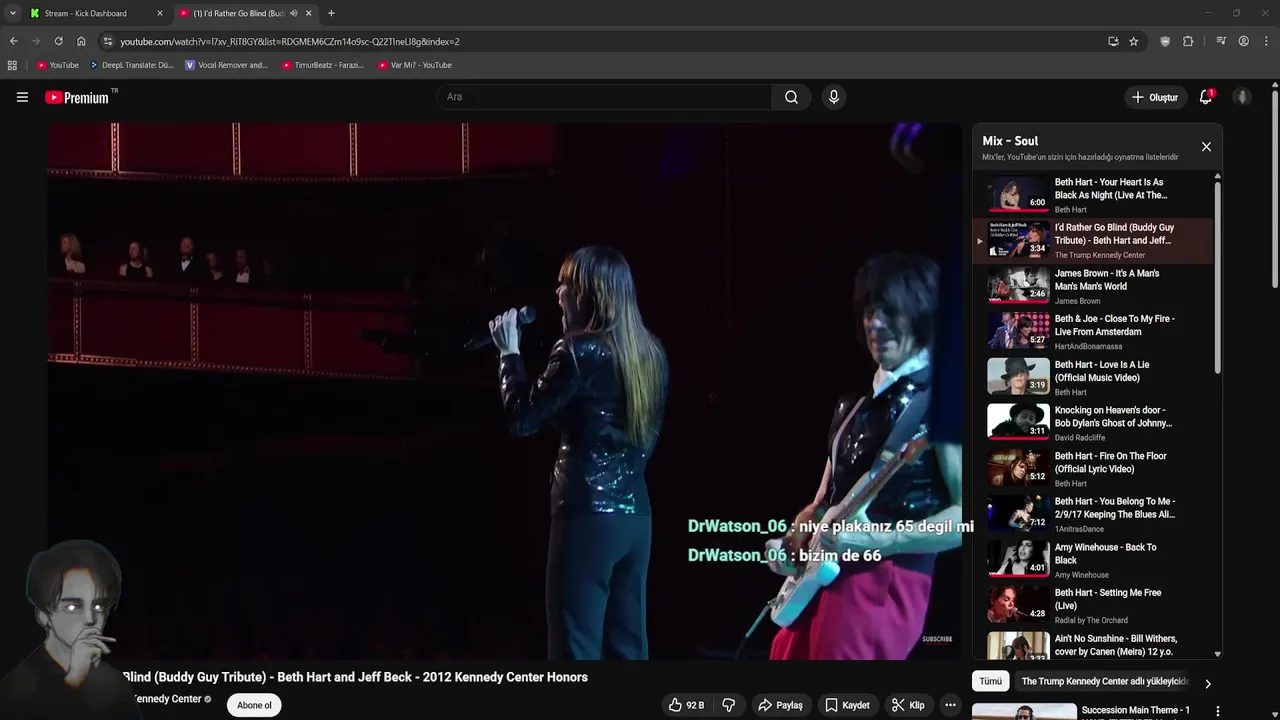Play James Brown - It's A Man's World
The height and width of the screenshot is (720, 1280).
tap(1094, 286)
